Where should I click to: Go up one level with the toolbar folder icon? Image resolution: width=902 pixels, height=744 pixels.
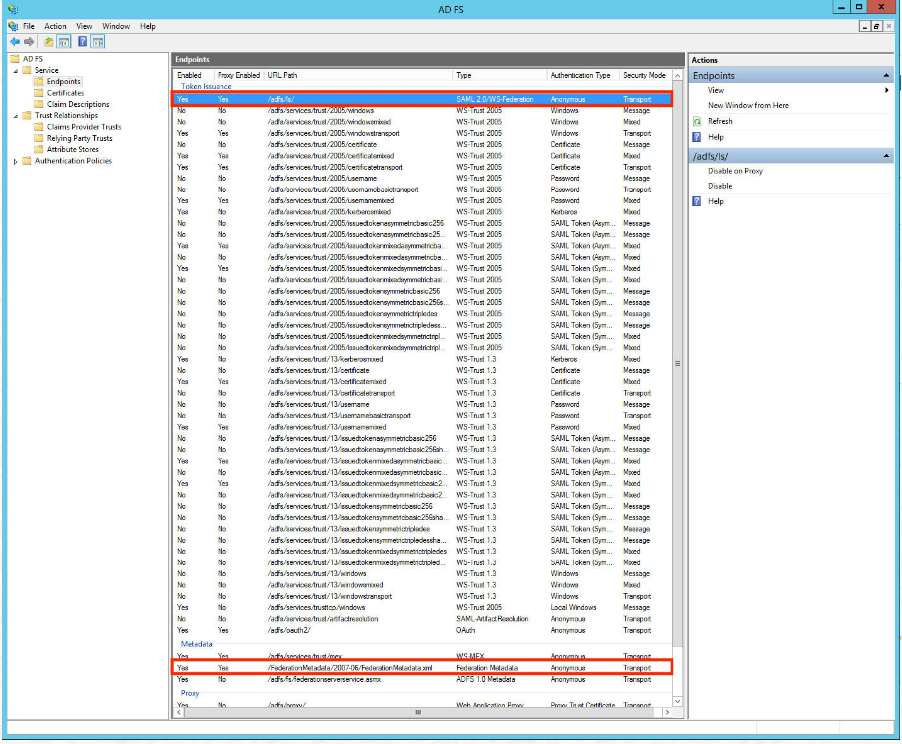(x=49, y=41)
